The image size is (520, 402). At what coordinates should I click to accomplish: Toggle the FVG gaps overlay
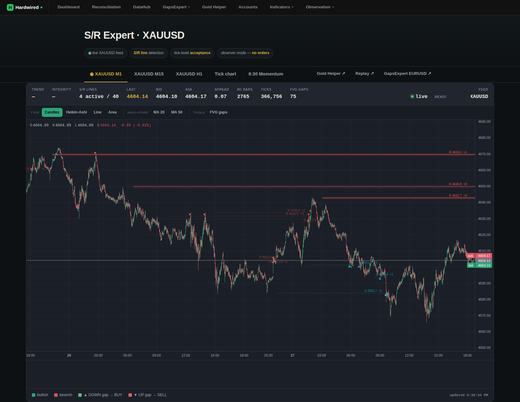coord(218,112)
